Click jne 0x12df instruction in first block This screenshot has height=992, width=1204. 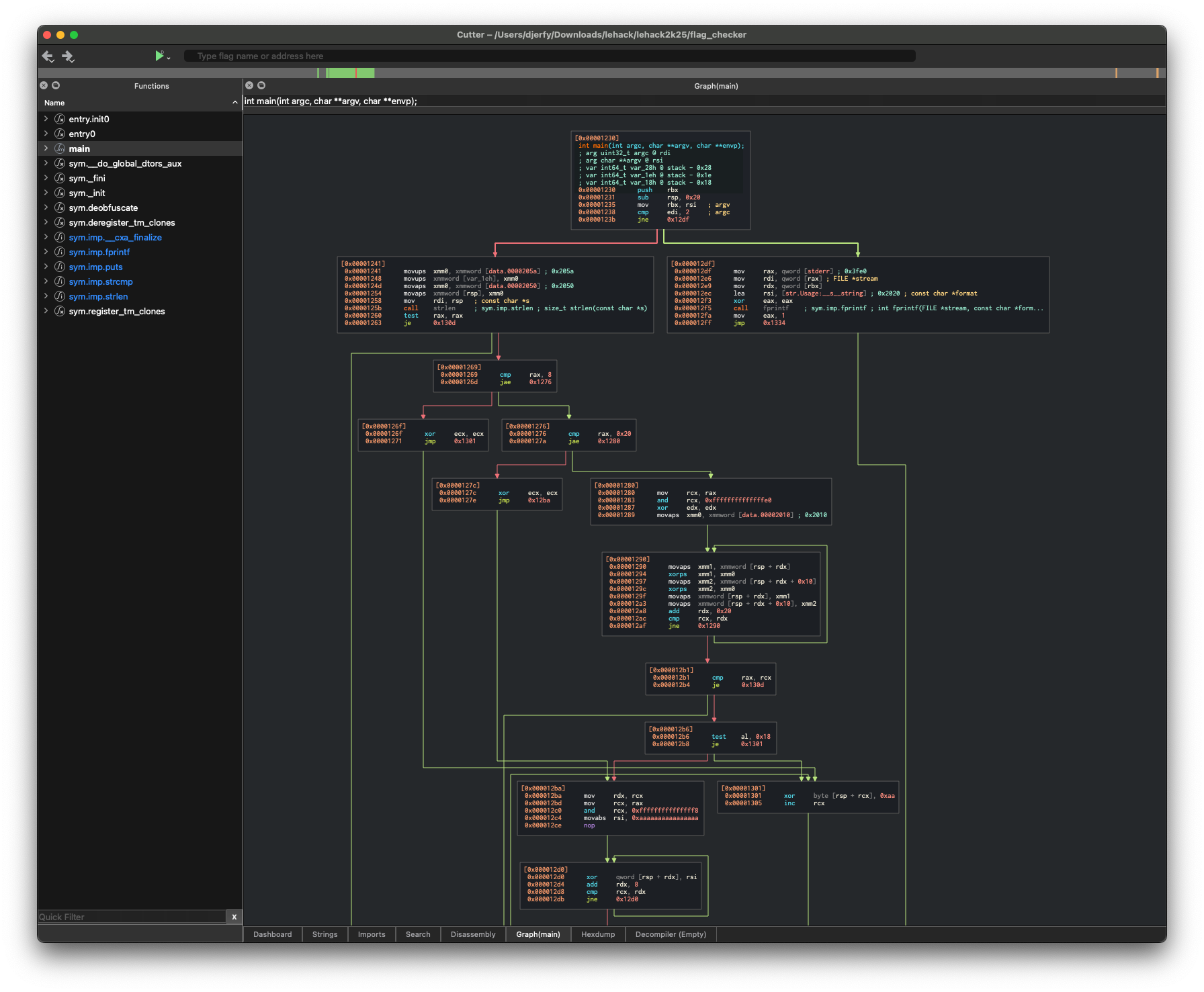click(634, 220)
